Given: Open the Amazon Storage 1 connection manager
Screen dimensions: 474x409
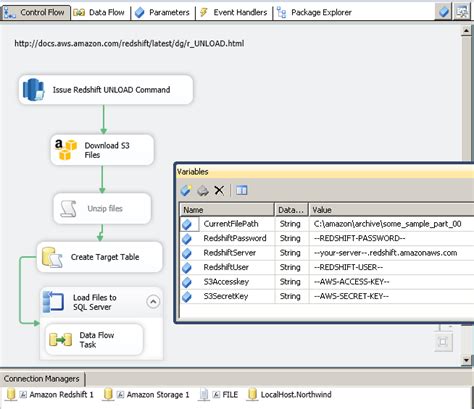Looking at the screenshot, I should [x=146, y=395].
